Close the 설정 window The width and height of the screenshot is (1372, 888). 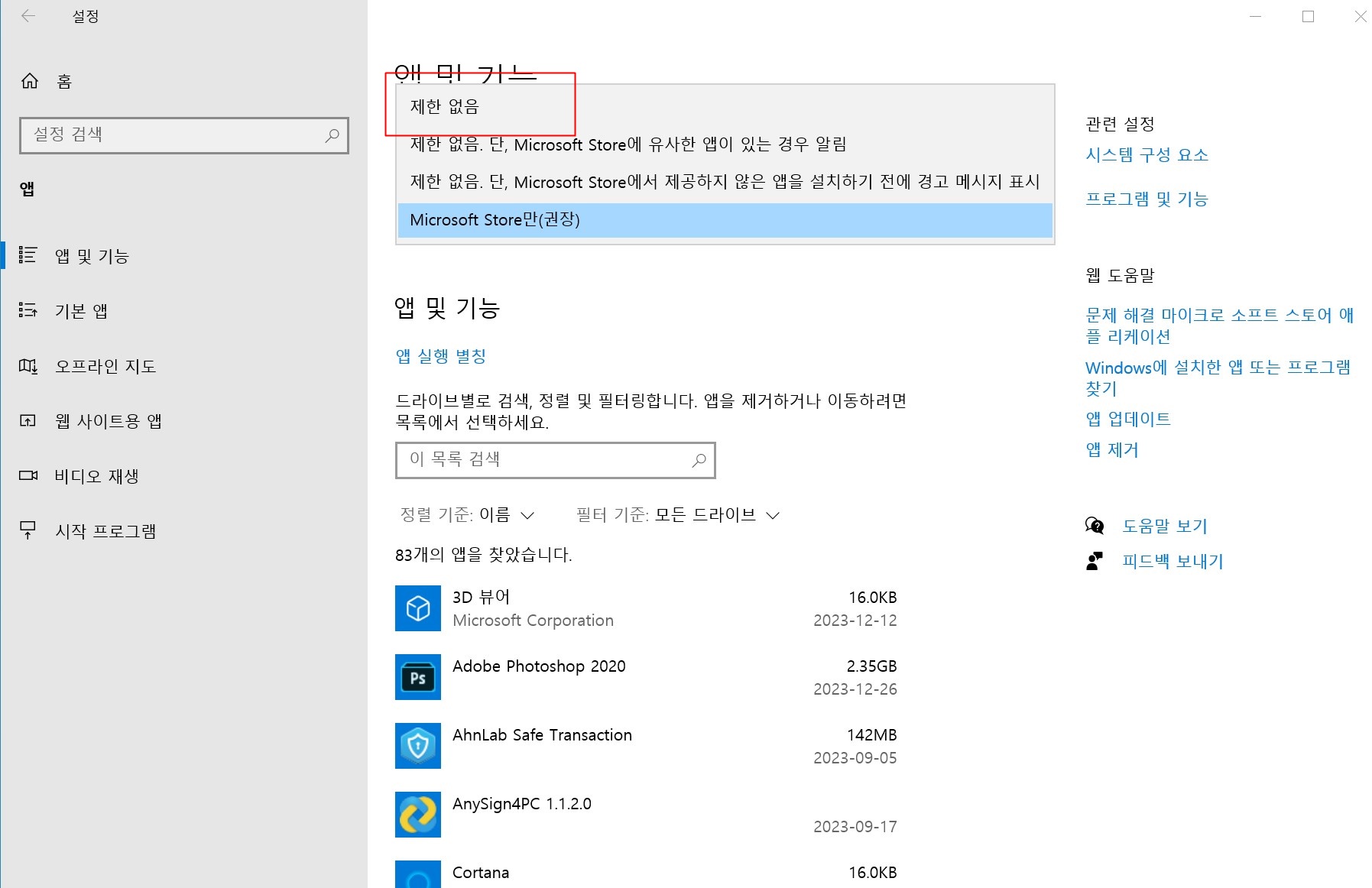click(1360, 16)
